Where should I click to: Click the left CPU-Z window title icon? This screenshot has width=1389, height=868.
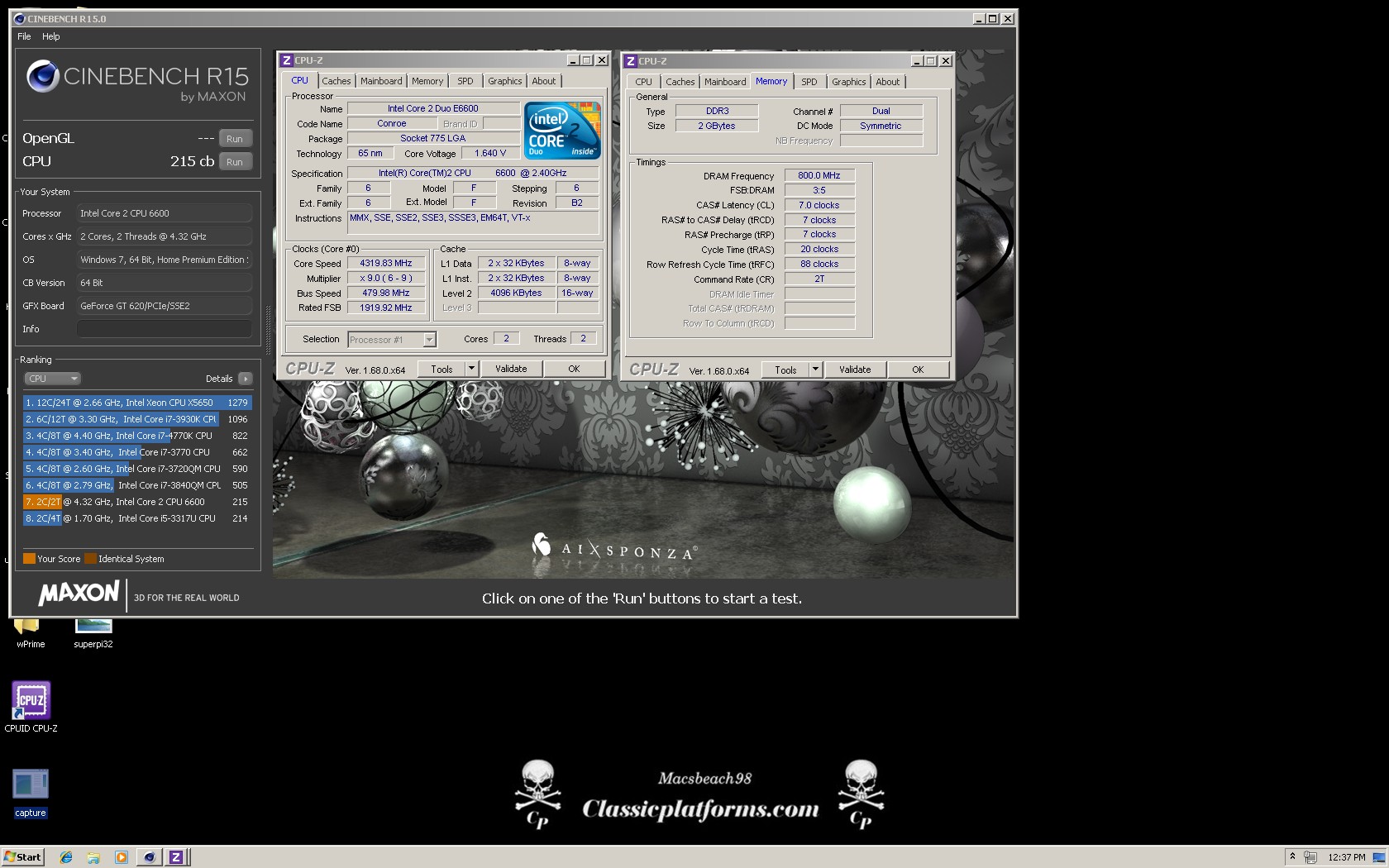point(286,60)
